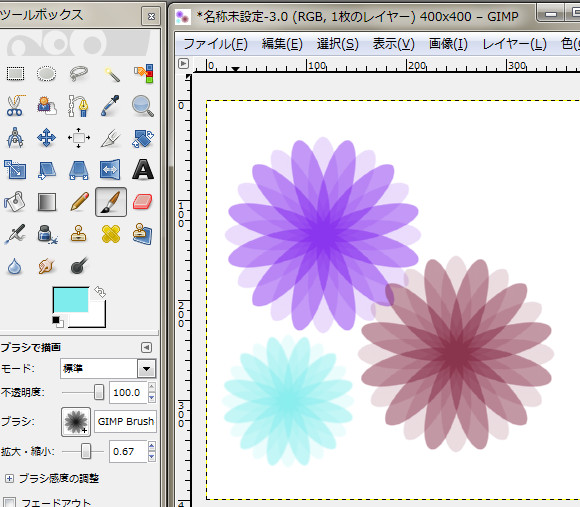
Task: Open tool options panel menu arrow
Action: pos(146,348)
